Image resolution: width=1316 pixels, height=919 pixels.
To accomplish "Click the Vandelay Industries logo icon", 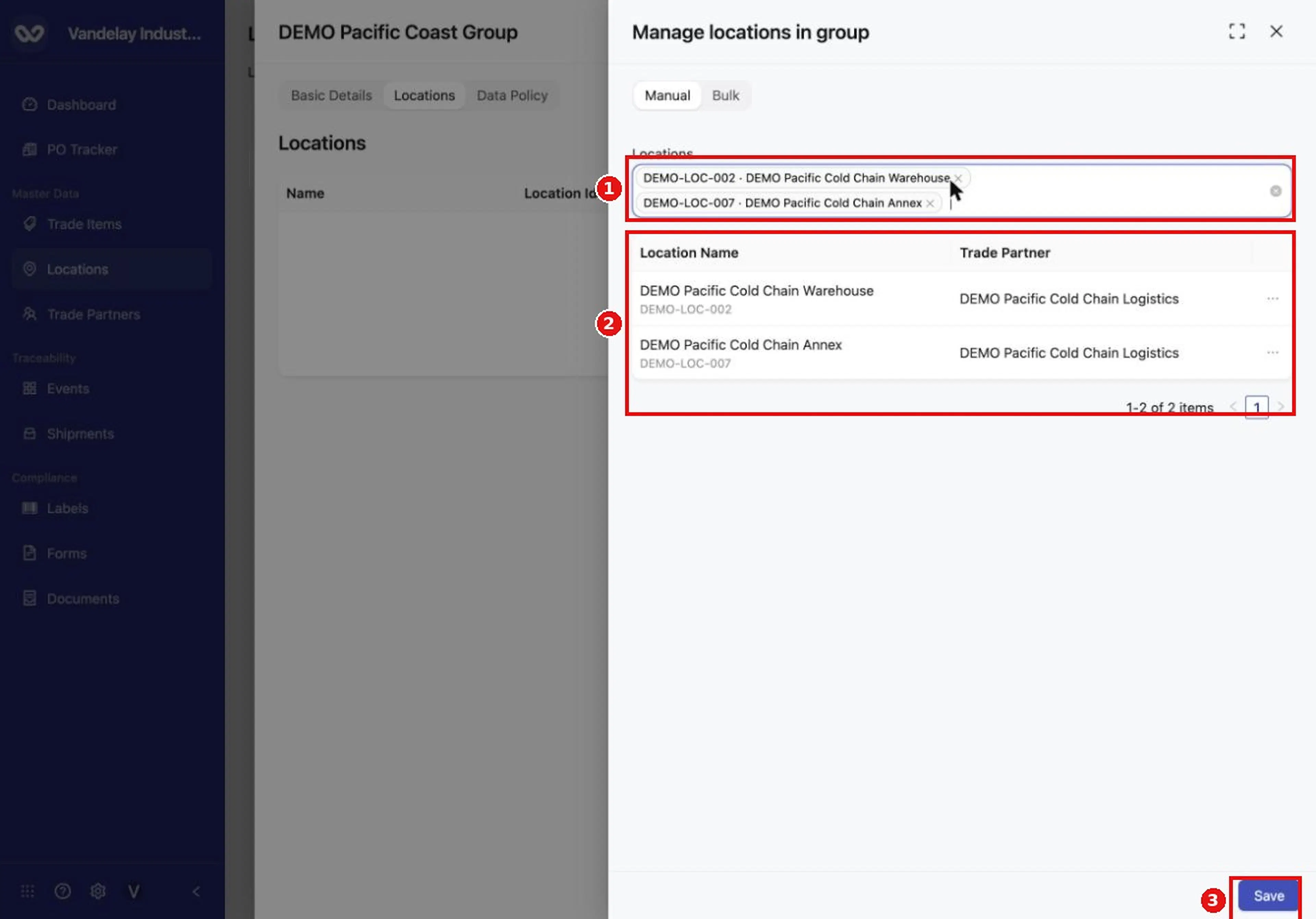I will (29, 33).
